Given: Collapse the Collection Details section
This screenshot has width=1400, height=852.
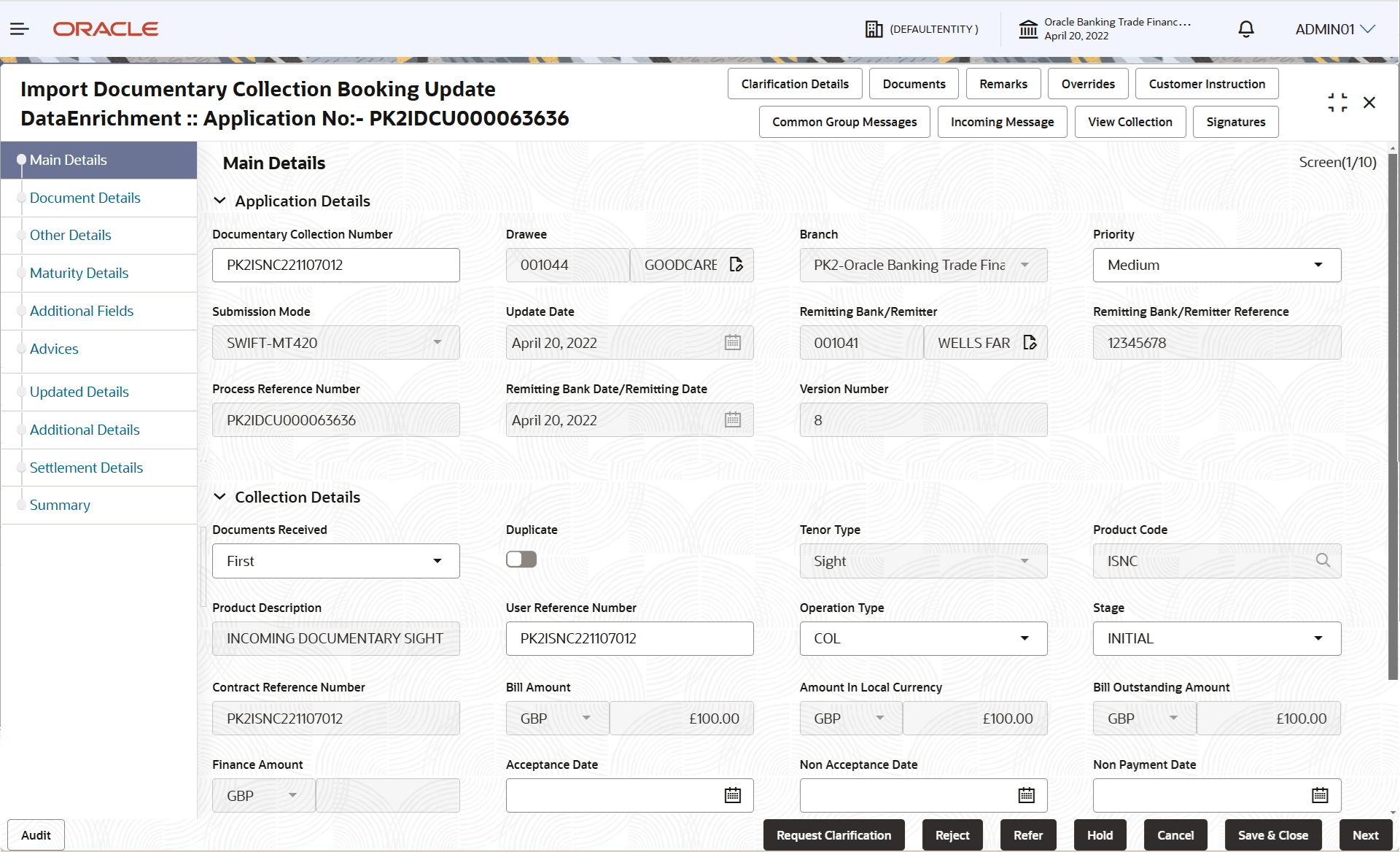Looking at the screenshot, I should pyautogui.click(x=219, y=497).
